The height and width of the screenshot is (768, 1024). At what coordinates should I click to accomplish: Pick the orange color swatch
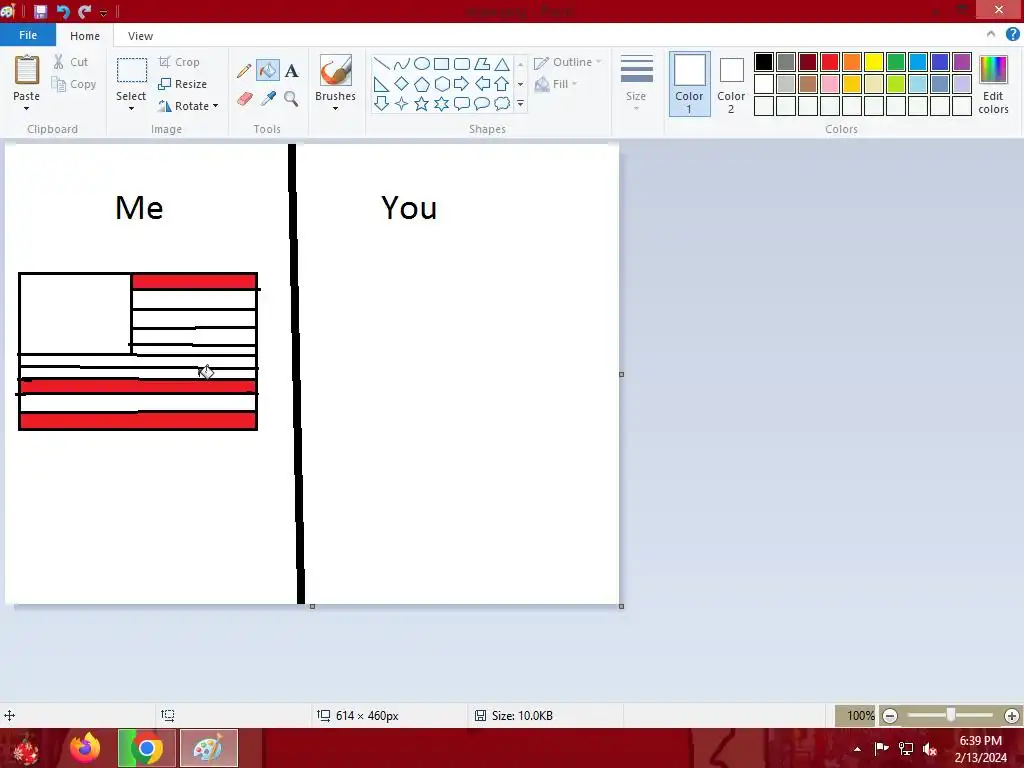(x=852, y=62)
